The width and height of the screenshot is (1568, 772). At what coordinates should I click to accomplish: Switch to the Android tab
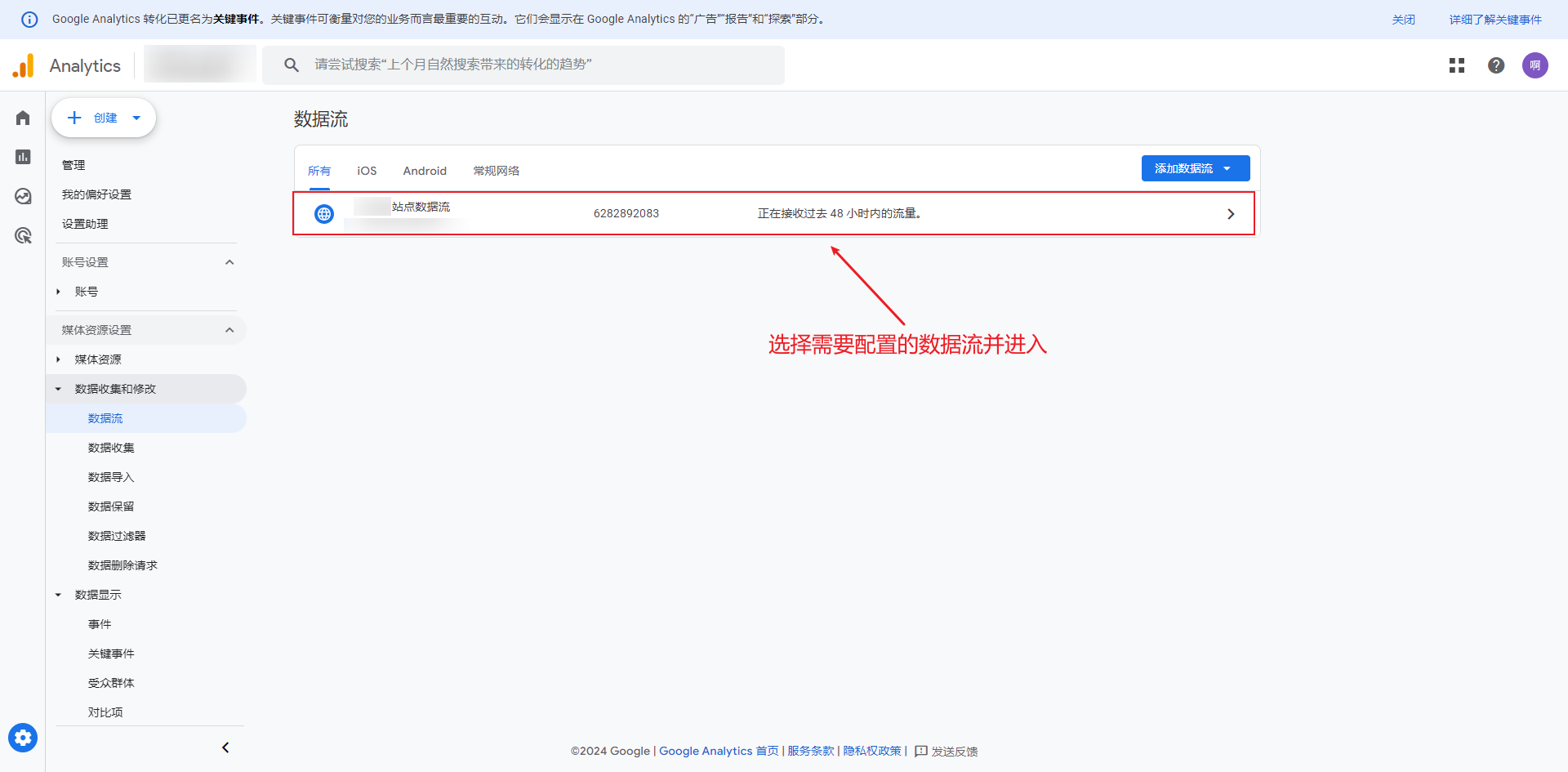coord(425,171)
